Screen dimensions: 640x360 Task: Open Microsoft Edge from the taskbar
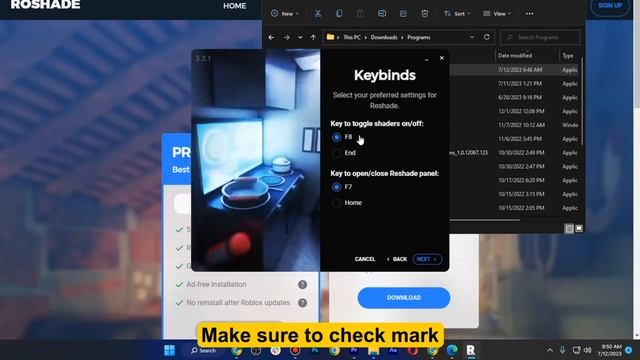click(452, 350)
